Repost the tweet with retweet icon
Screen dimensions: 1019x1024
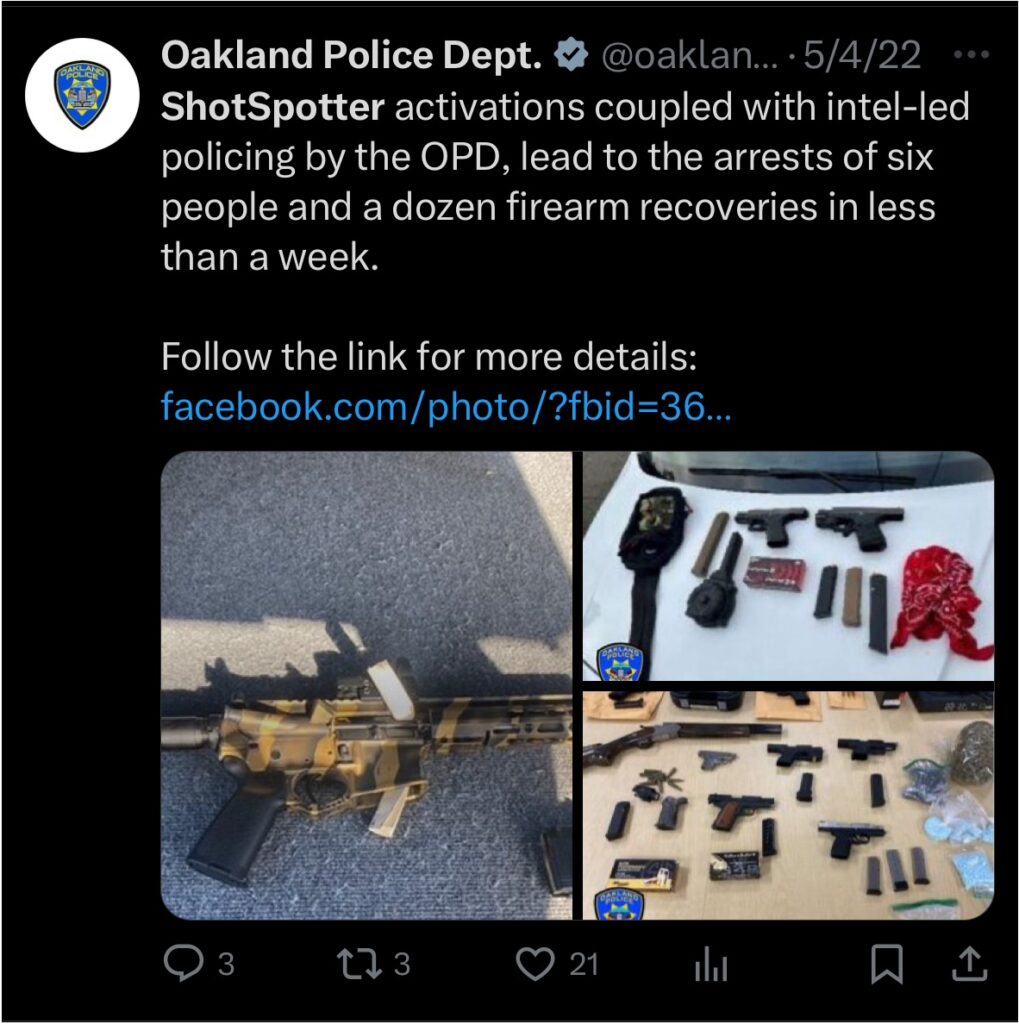pyautogui.click(x=359, y=964)
